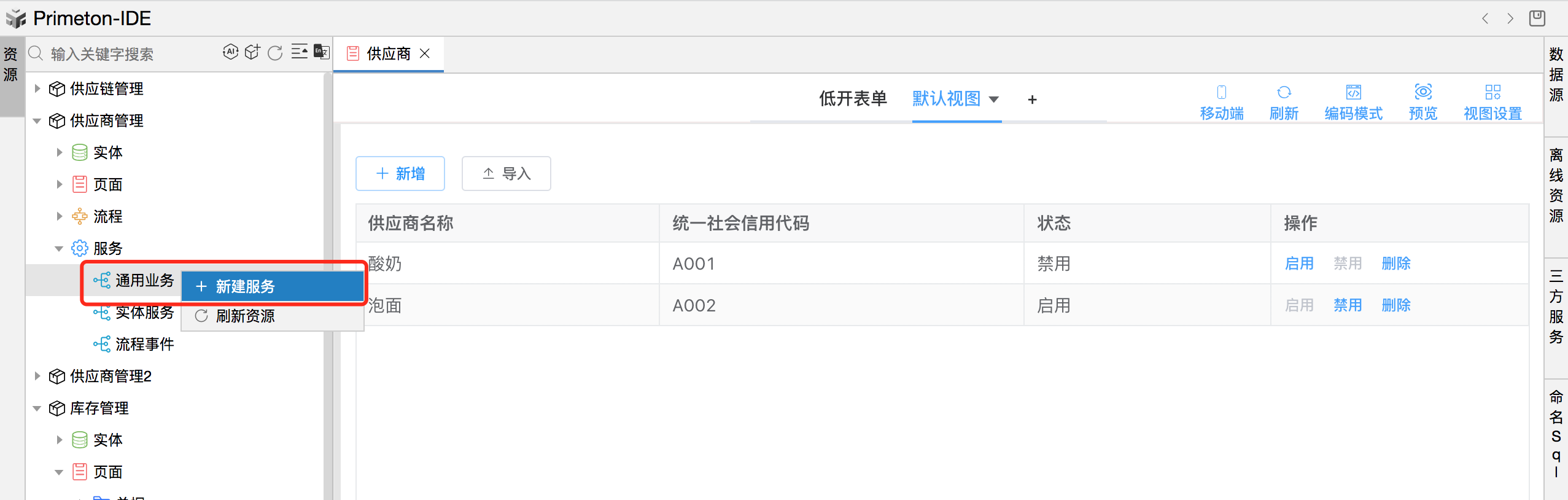Switch to 编码模式 code mode
The height and width of the screenshot is (500, 1568).
(x=1353, y=102)
